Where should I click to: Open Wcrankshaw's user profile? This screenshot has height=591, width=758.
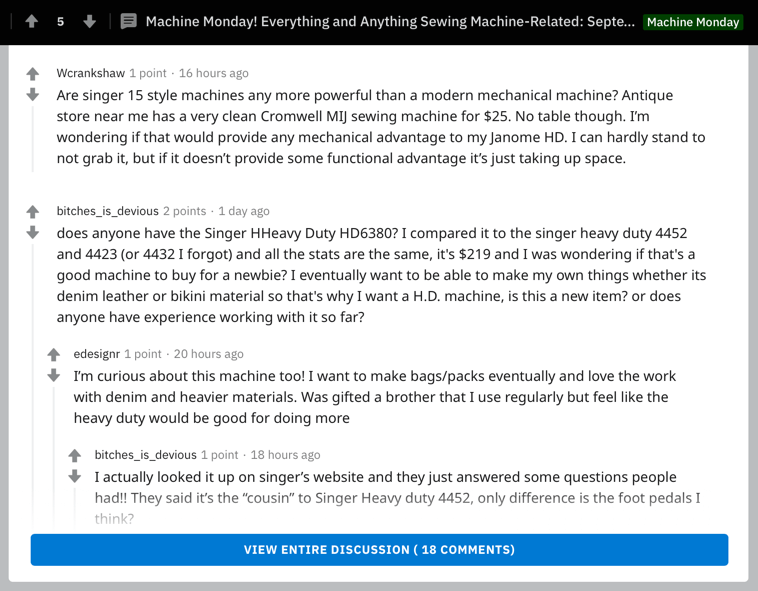pos(90,73)
